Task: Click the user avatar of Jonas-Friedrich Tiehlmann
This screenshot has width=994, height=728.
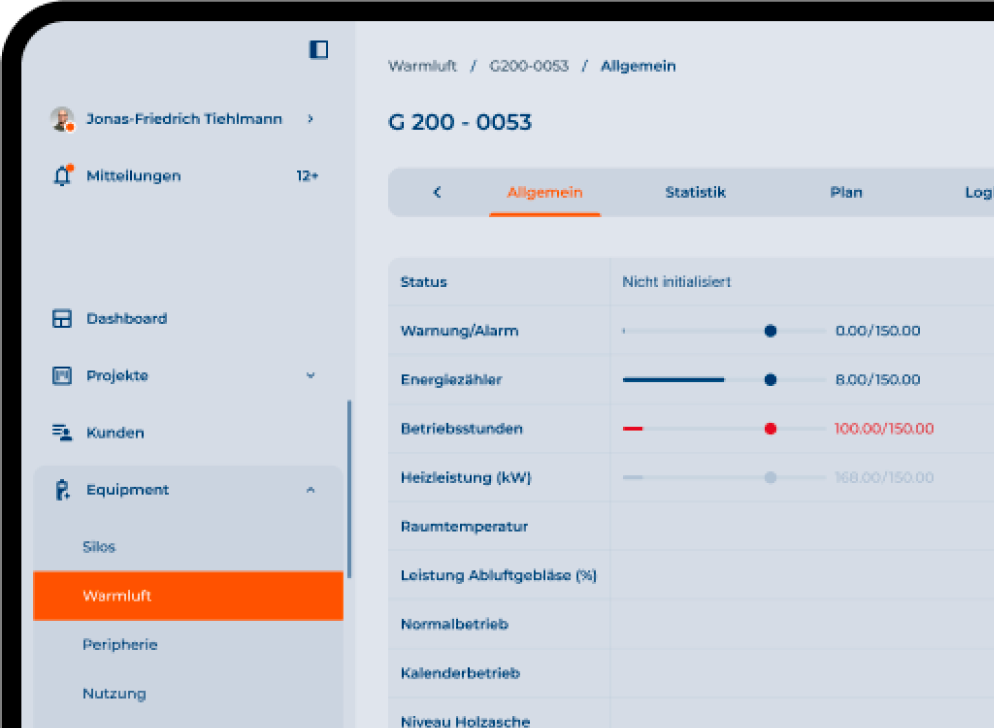Action: tap(62, 119)
